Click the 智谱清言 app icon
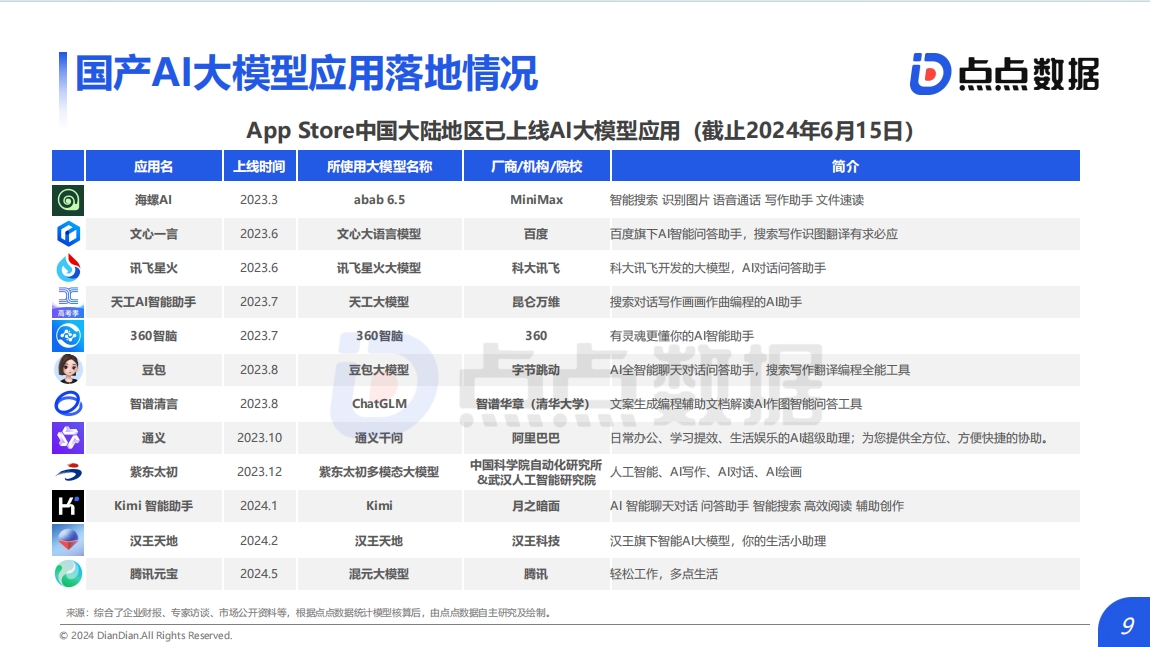Screen dimensions: 1150x647 tap(68, 403)
